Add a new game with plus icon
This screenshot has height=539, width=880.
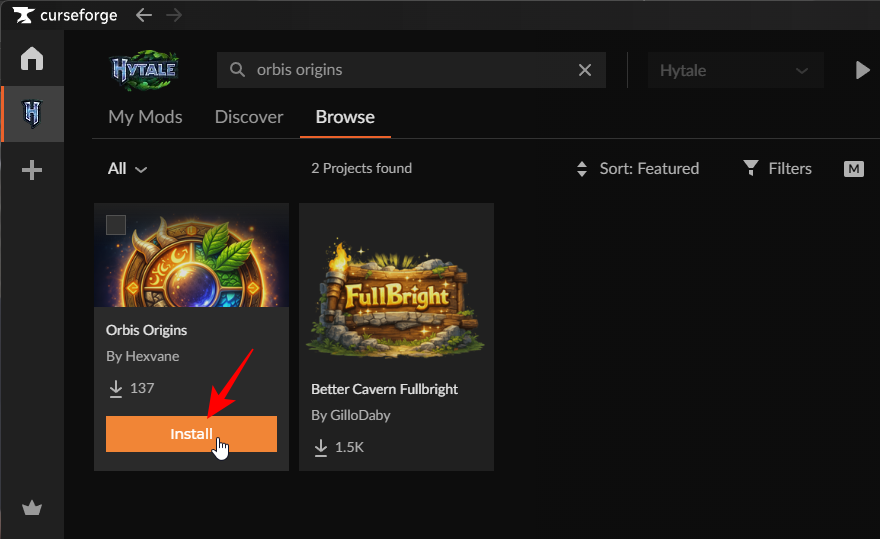pos(32,171)
